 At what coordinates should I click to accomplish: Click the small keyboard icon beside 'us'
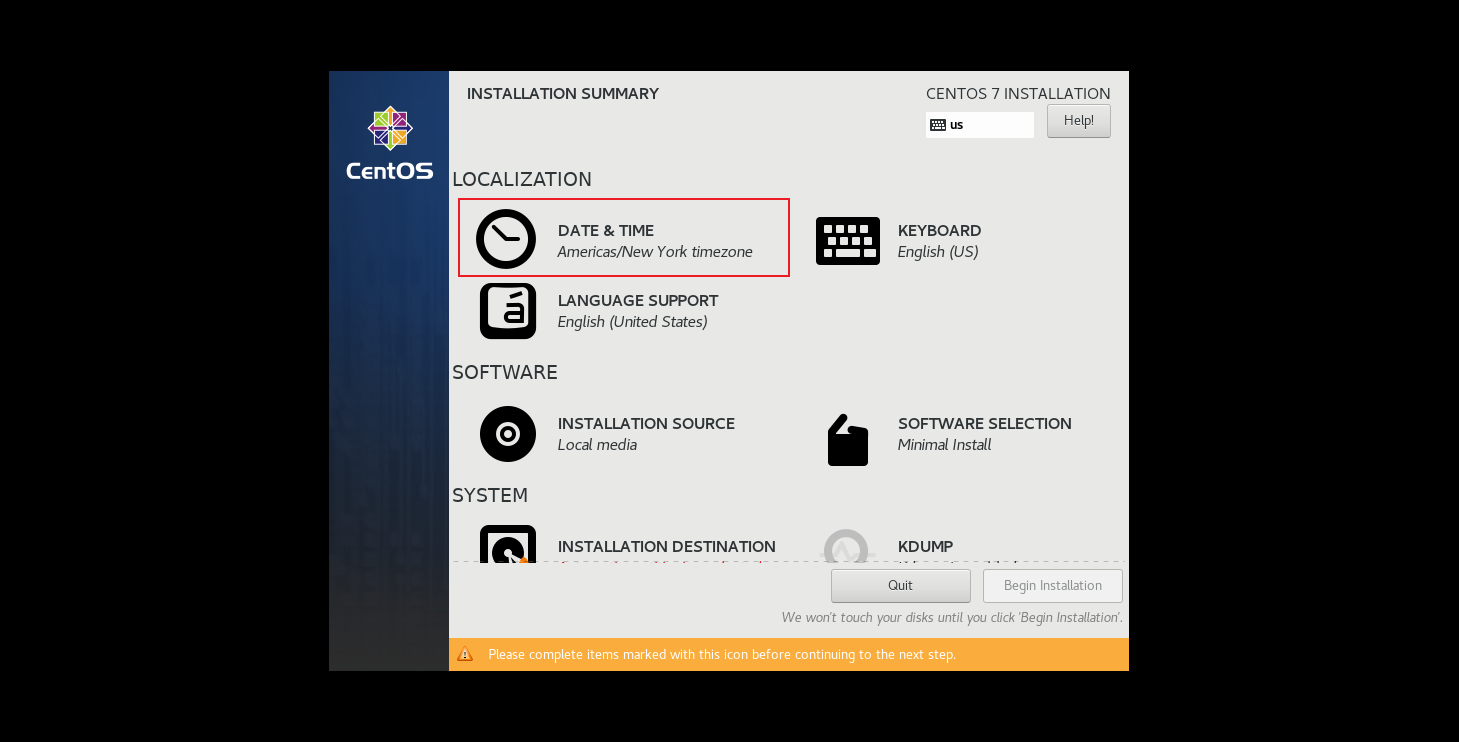pos(938,125)
